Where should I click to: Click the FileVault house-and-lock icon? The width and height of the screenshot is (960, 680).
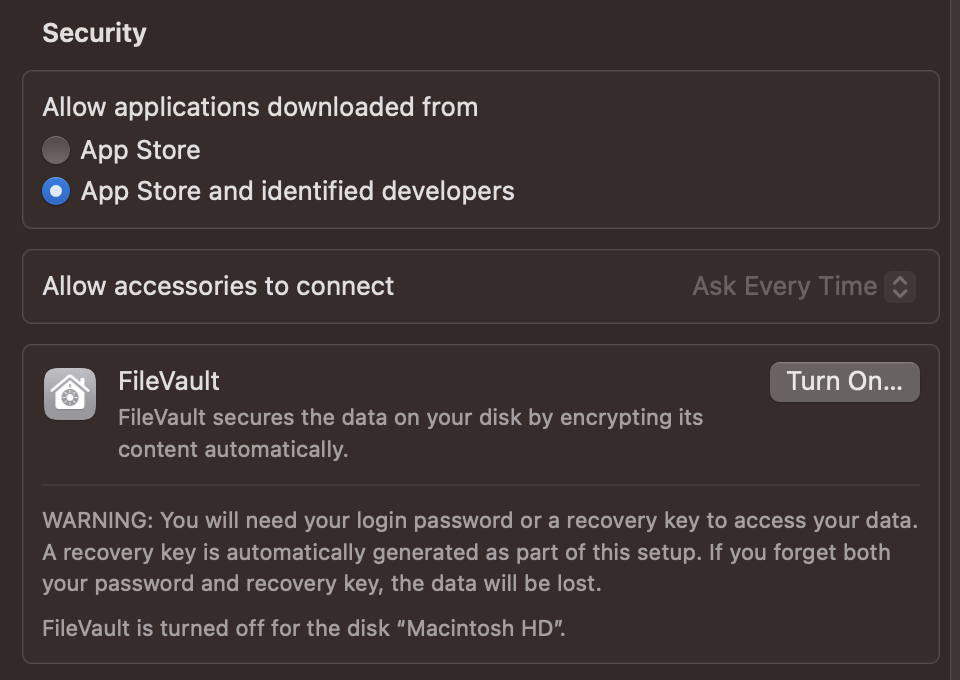pos(70,394)
